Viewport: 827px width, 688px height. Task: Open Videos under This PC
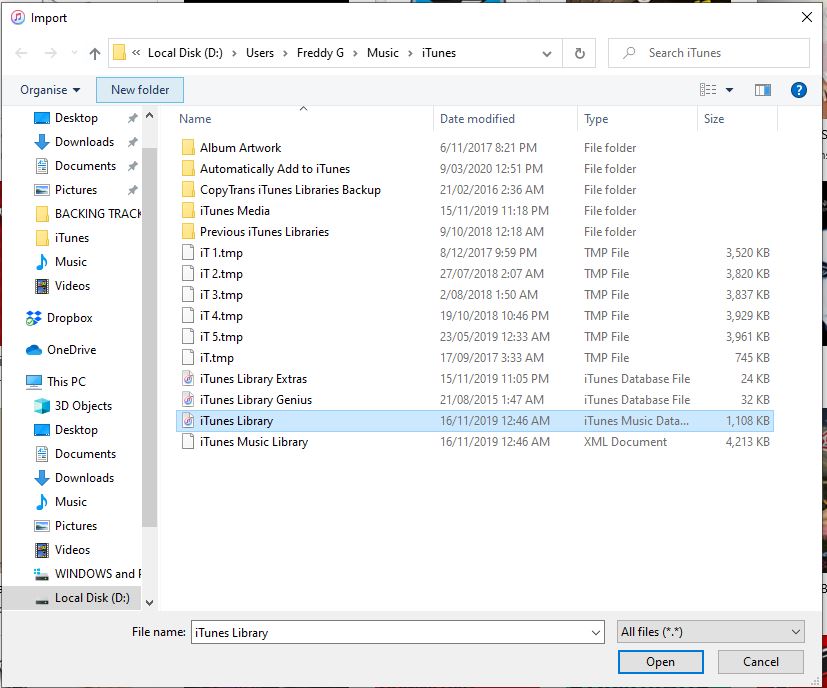[x=72, y=550]
